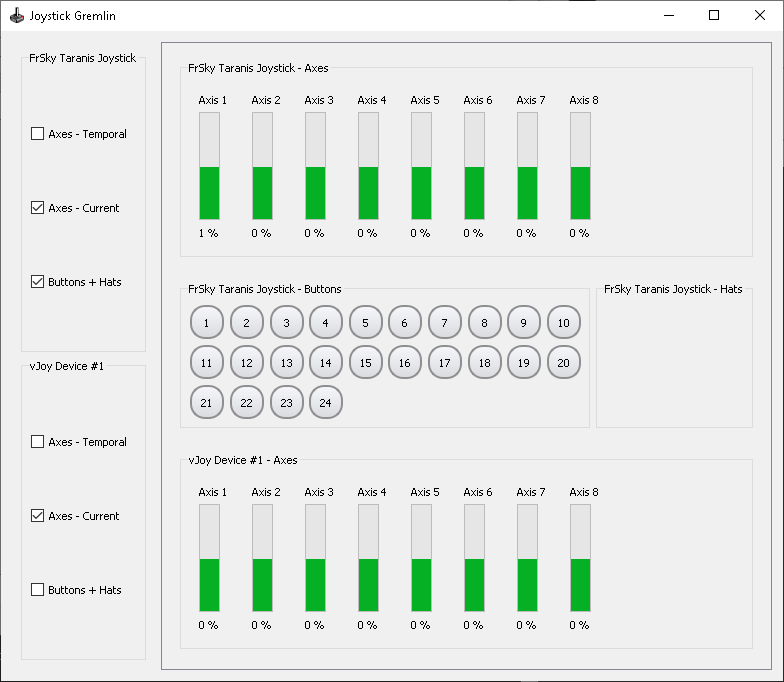
Task: Click vJoy Device #1 Axis 4 bar
Action: [368, 558]
